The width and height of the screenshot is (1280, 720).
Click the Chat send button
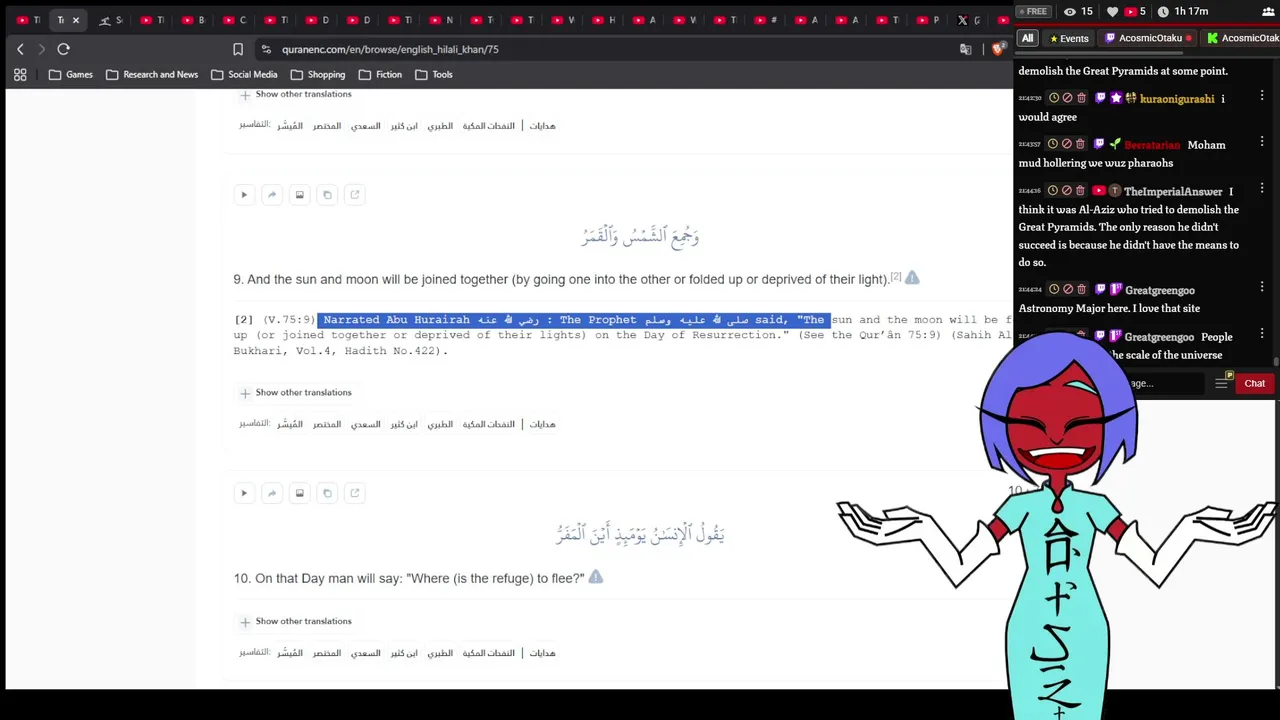1254,383
